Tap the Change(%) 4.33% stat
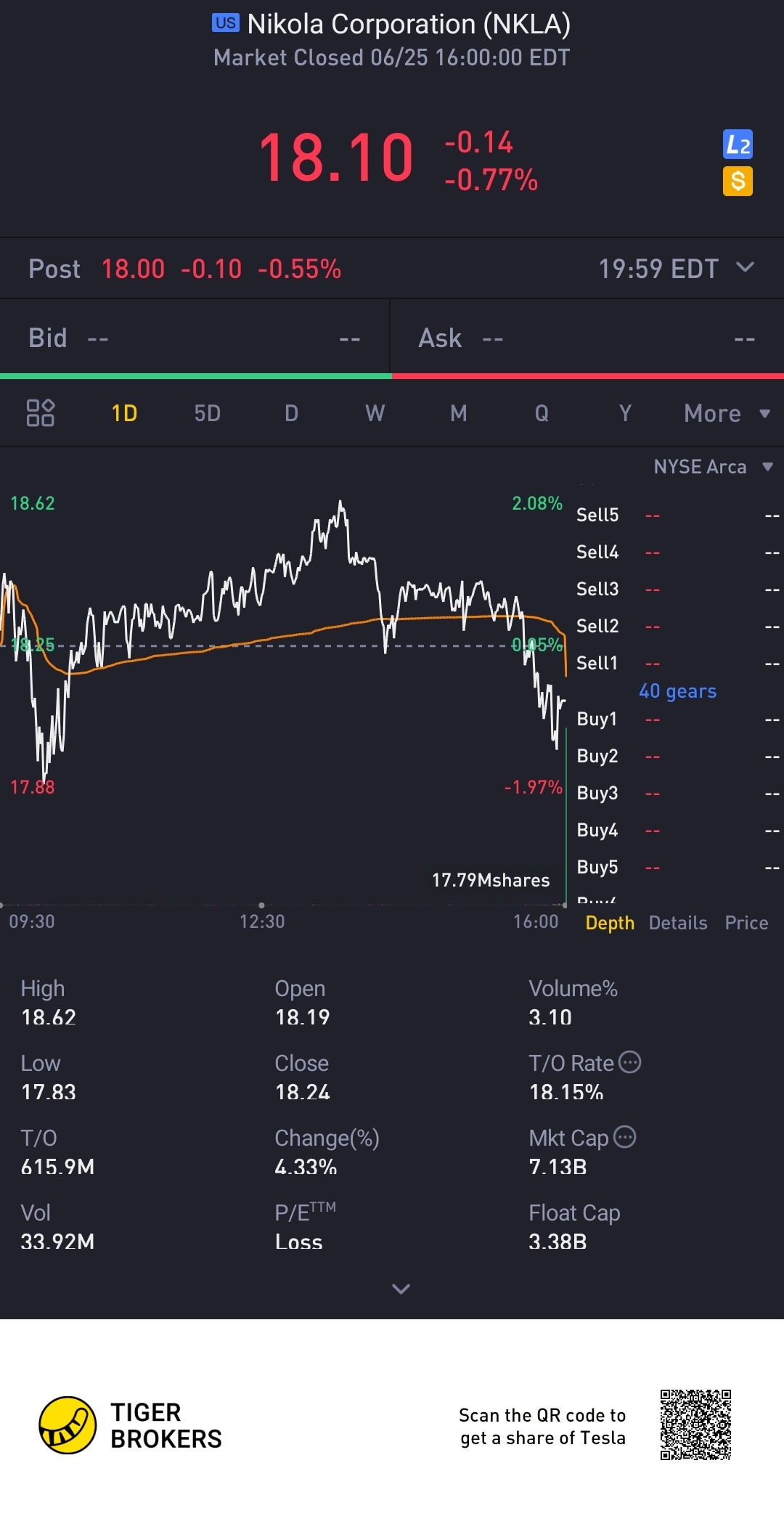784x1532 pixels. (327, 1152)
